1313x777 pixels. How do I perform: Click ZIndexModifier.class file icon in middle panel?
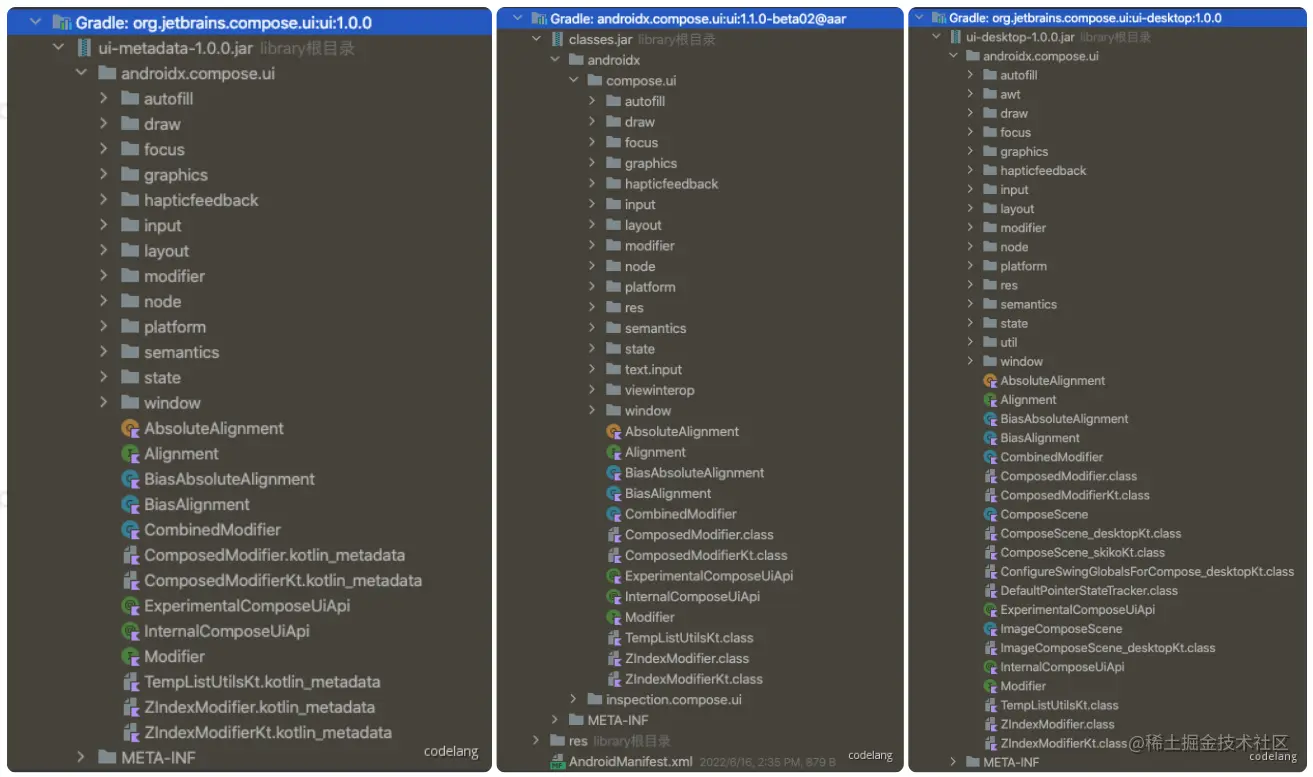point(614,659)
